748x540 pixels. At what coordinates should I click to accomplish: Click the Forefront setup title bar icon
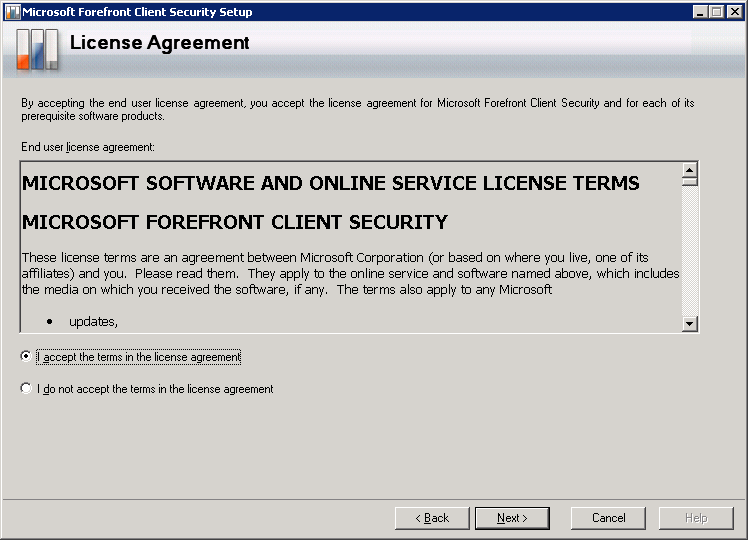pyautogui.click(x=12, y=12)
